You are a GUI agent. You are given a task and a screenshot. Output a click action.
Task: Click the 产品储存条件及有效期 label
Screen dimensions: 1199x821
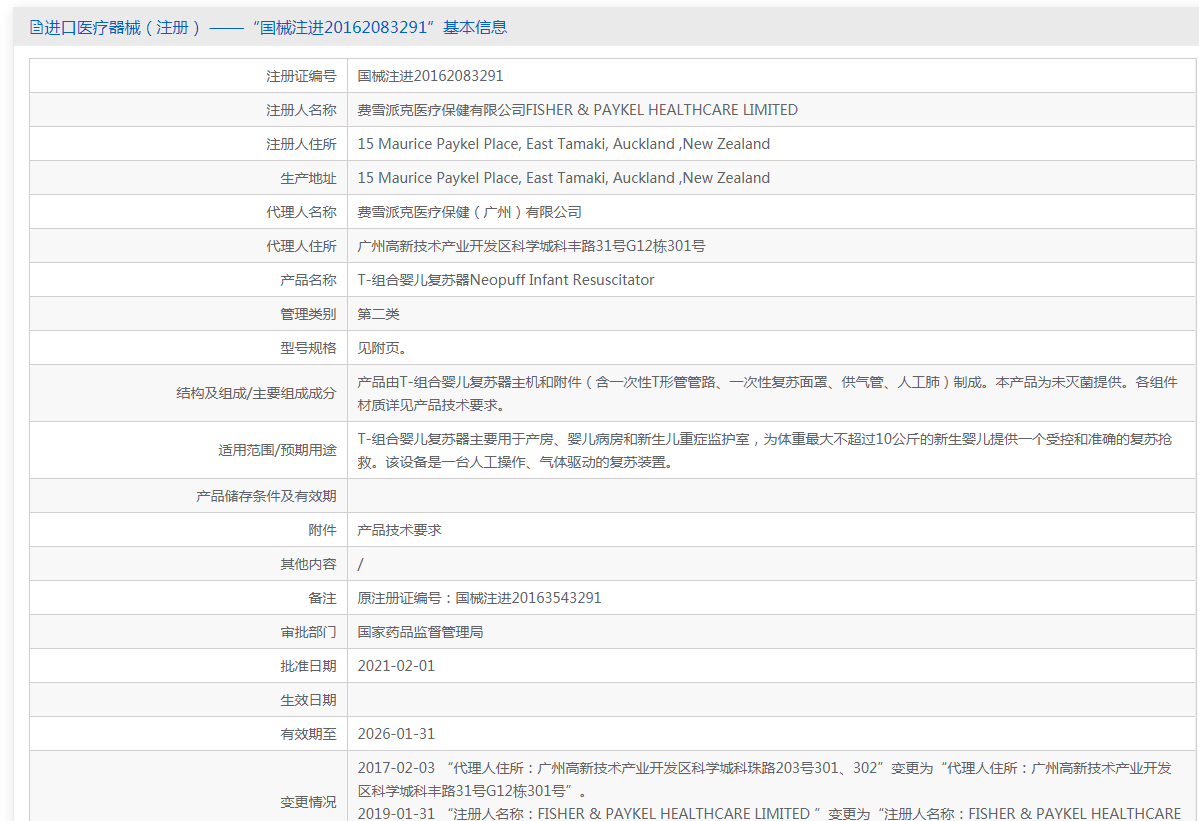[266, 496]
